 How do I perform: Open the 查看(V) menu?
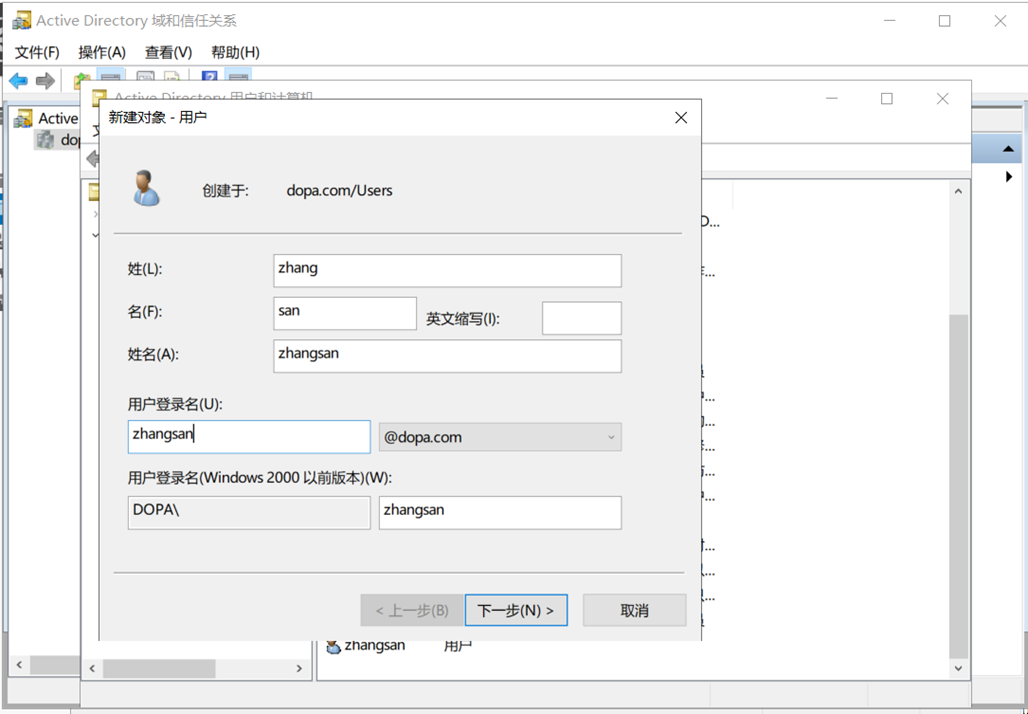pos(168,52)
